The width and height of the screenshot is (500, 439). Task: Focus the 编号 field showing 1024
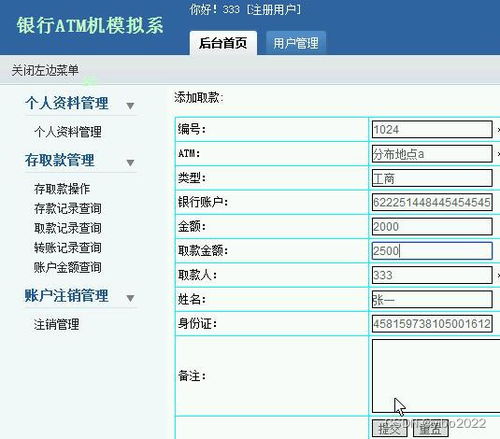click(432, 129)
